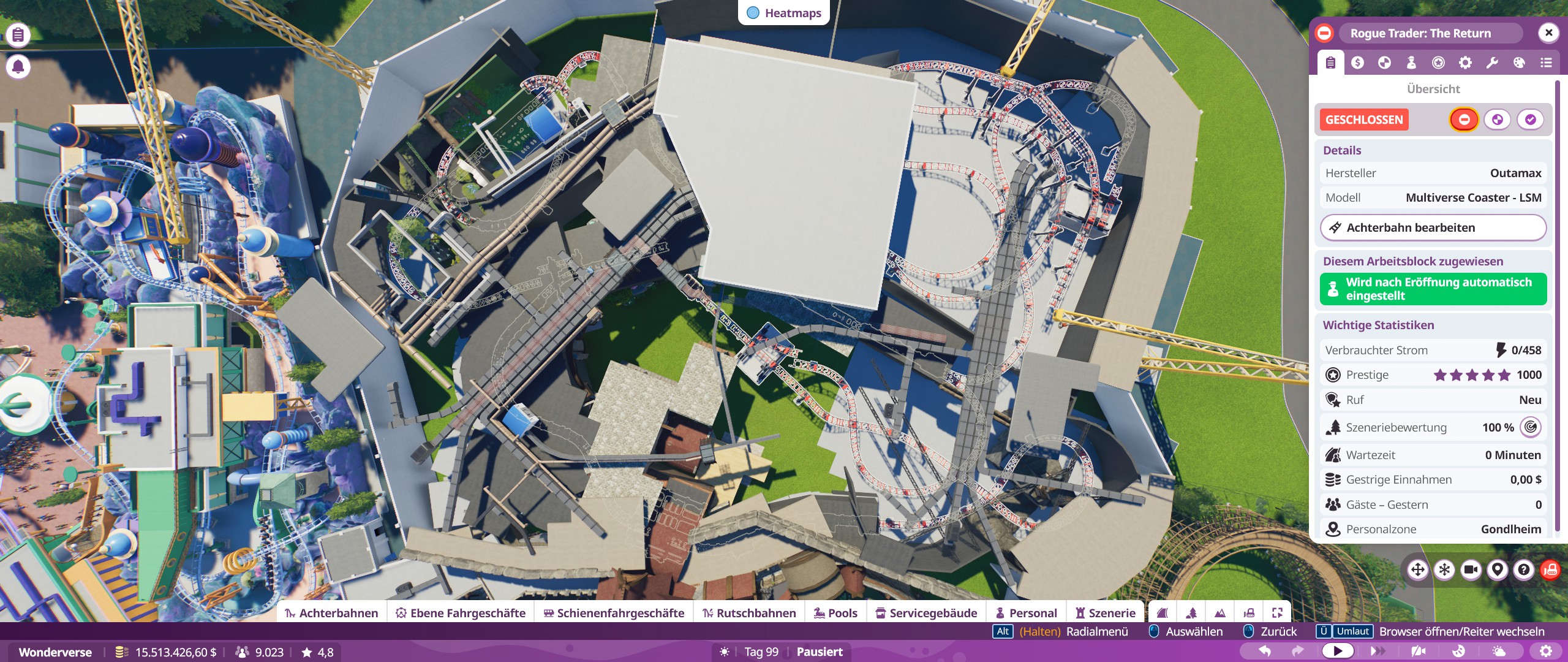Click Tag 99 date display
This screenshot has height=662, width=1568.
761,652
